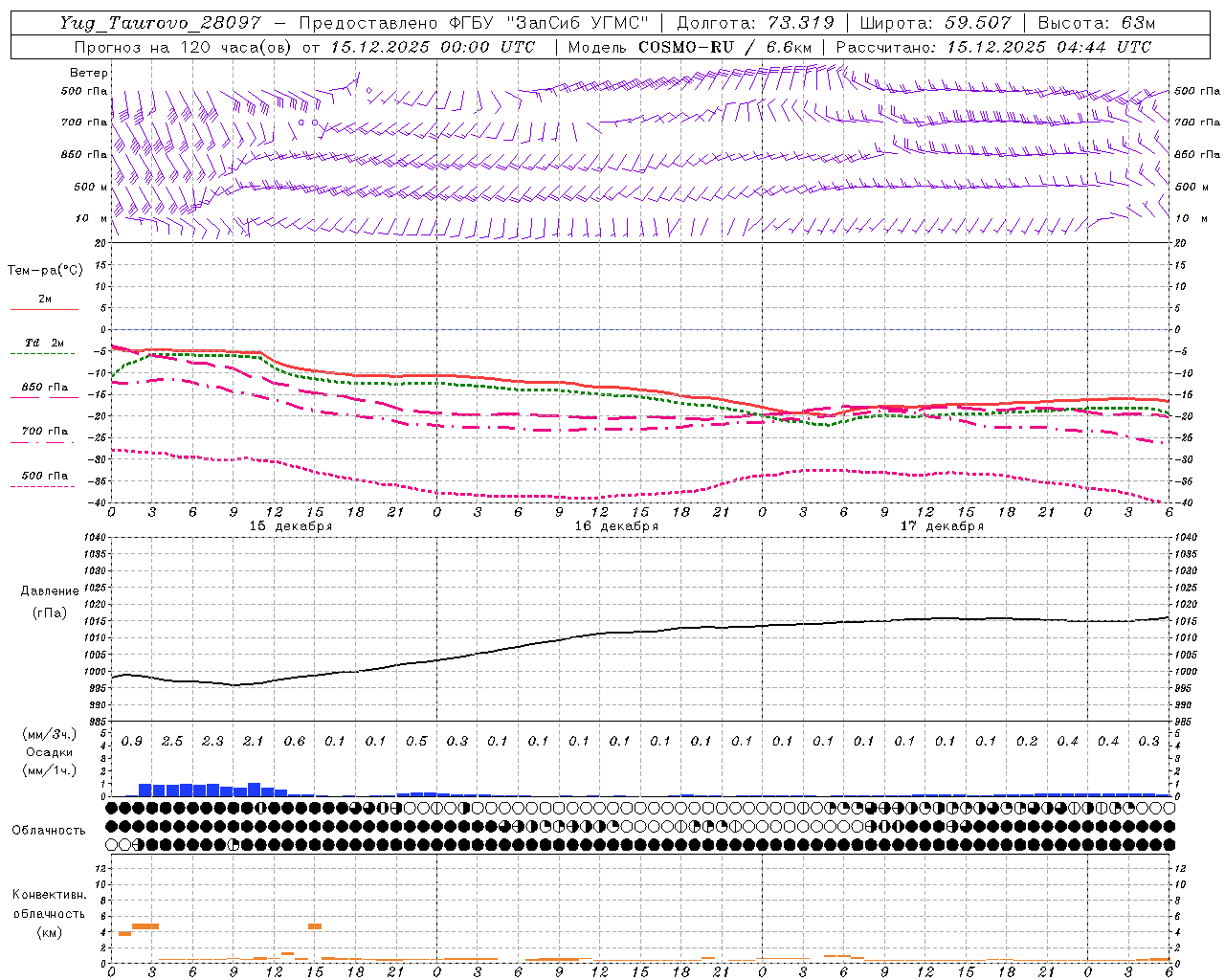Select the 700 гПа temperature legend entry
This screenshot has height=980, width=1225.
[45, 432]
